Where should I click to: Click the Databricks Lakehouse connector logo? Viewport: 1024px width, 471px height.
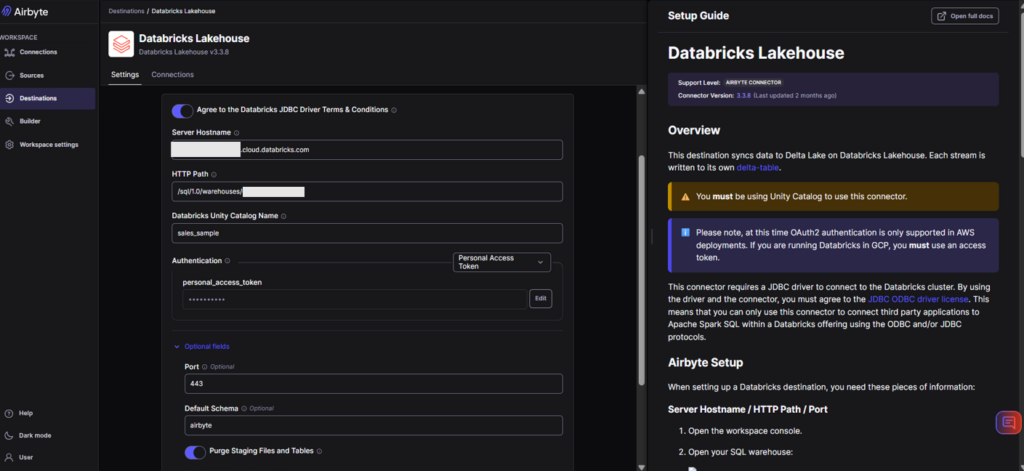coord(121,44)
